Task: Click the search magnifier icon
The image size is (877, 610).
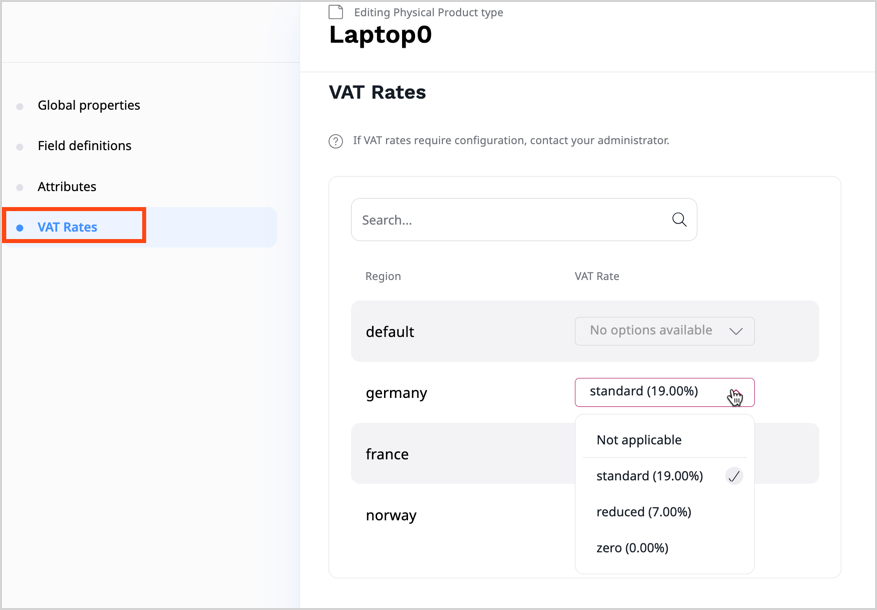Action: pyautogui.click(x=679, y=219)
